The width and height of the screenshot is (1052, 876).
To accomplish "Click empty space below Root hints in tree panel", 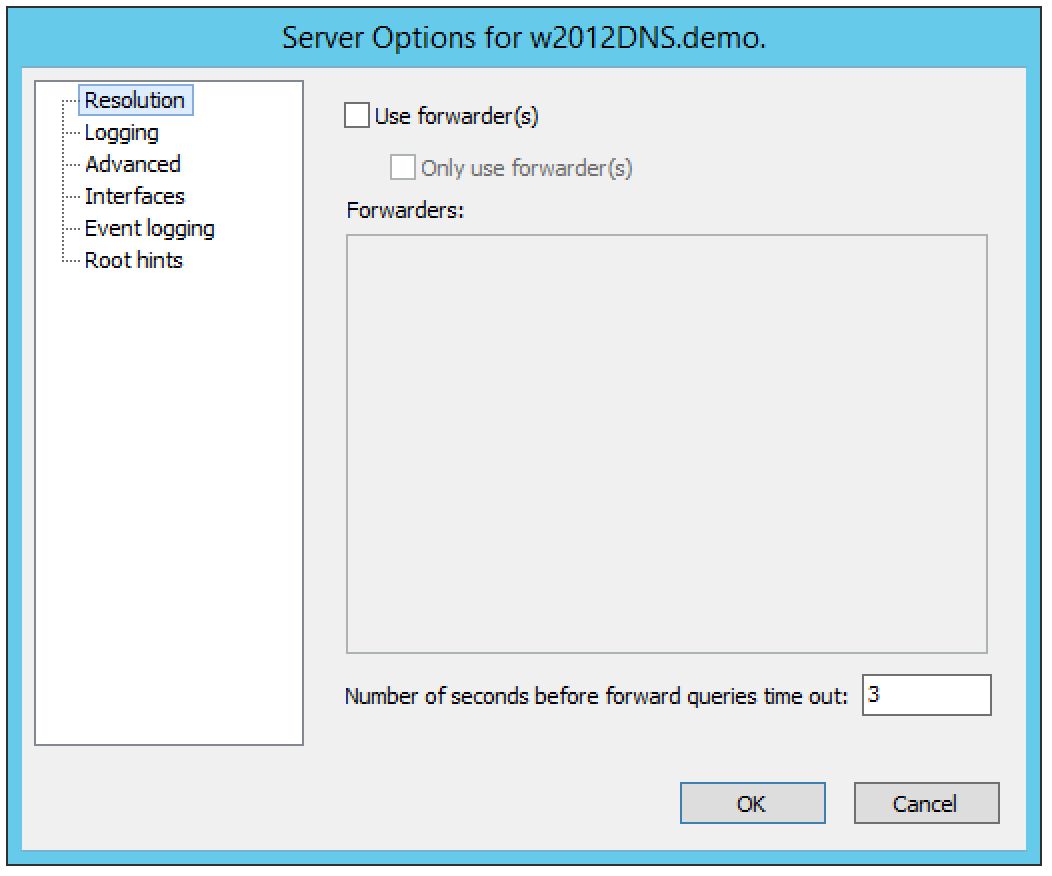I will click(168, 500).
